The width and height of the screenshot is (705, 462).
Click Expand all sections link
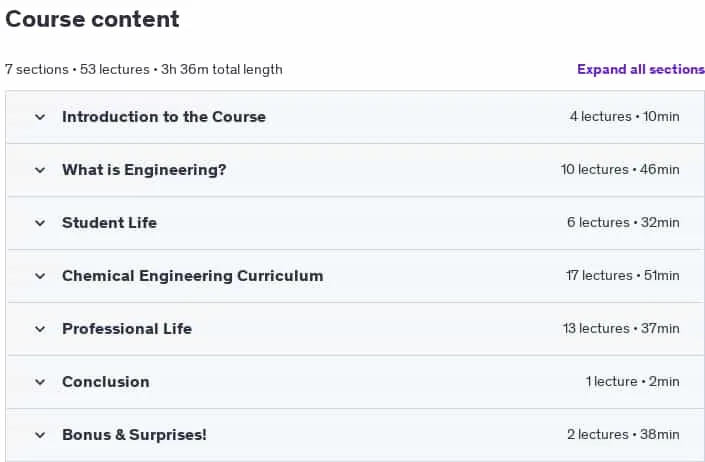[x=641, y=69]
